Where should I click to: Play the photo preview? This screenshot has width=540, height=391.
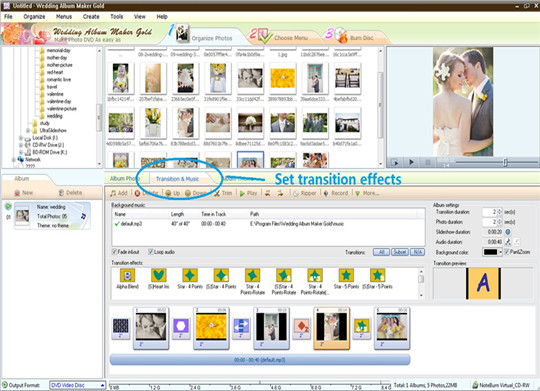click(411, 162)
